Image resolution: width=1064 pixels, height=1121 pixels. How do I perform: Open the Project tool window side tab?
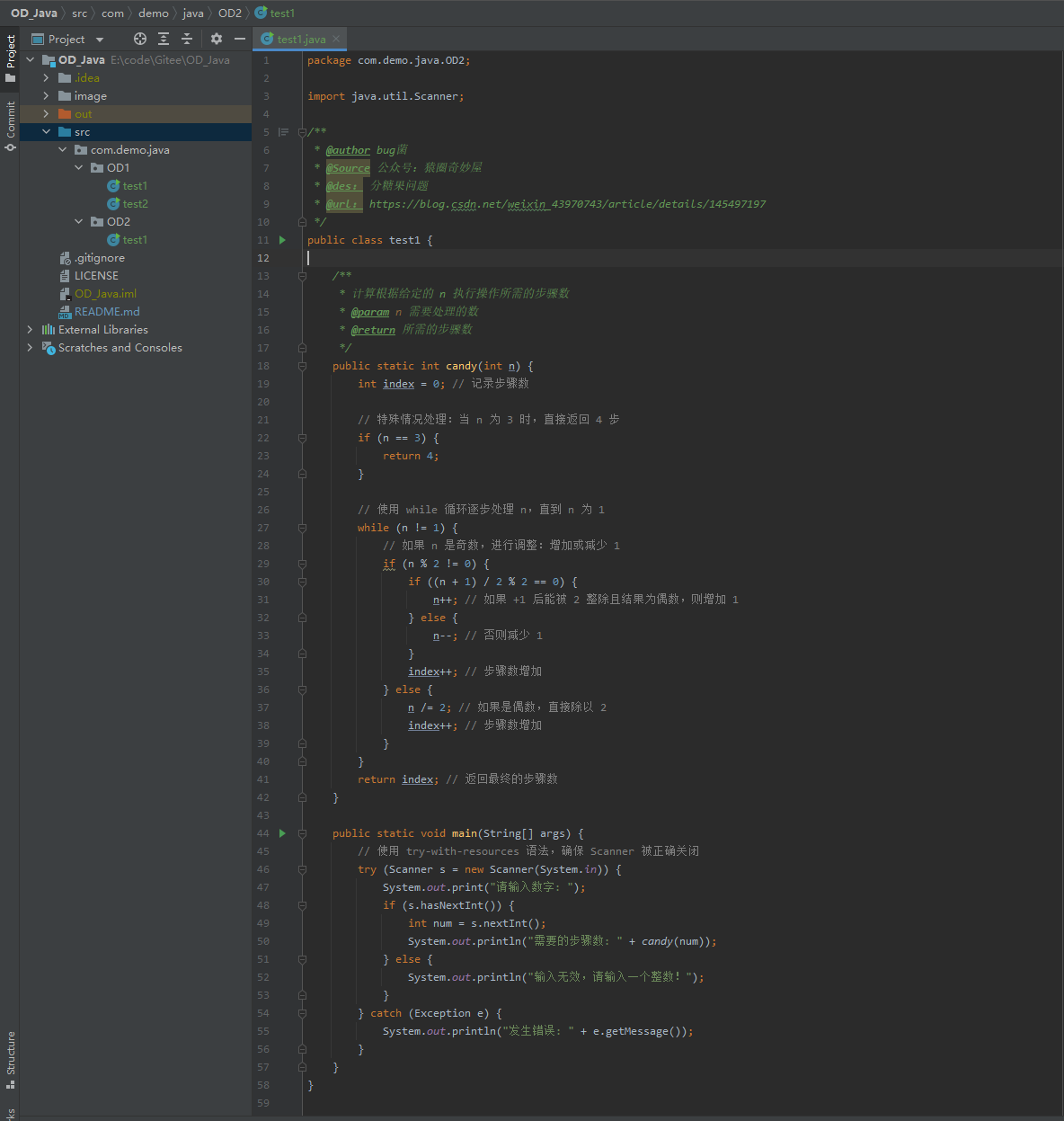pyautogui.click(x=10, y=59)
